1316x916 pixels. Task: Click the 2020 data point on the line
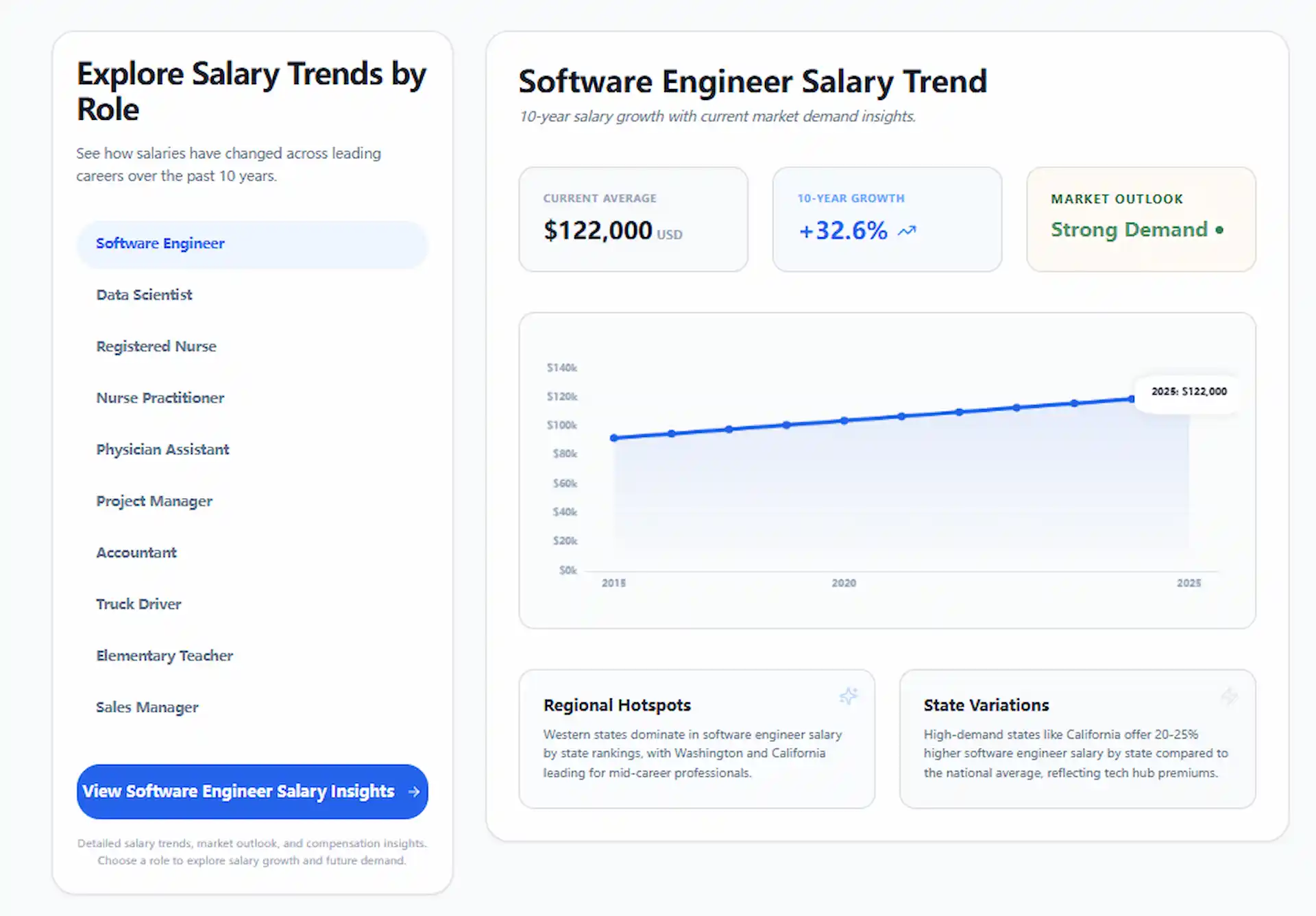point(844,421)
